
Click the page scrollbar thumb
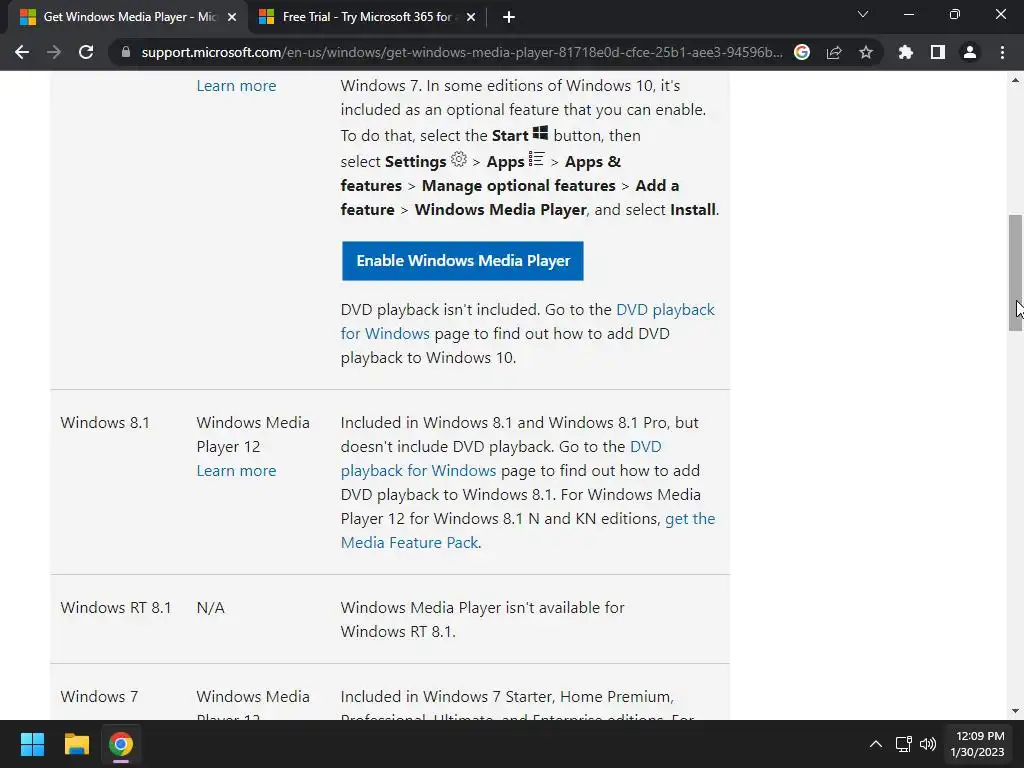tap(1015, 273)
